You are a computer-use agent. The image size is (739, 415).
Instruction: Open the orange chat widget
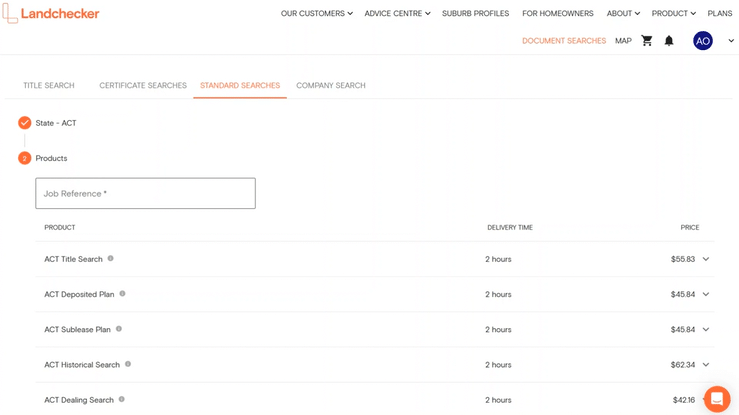(x=717, y=399)
